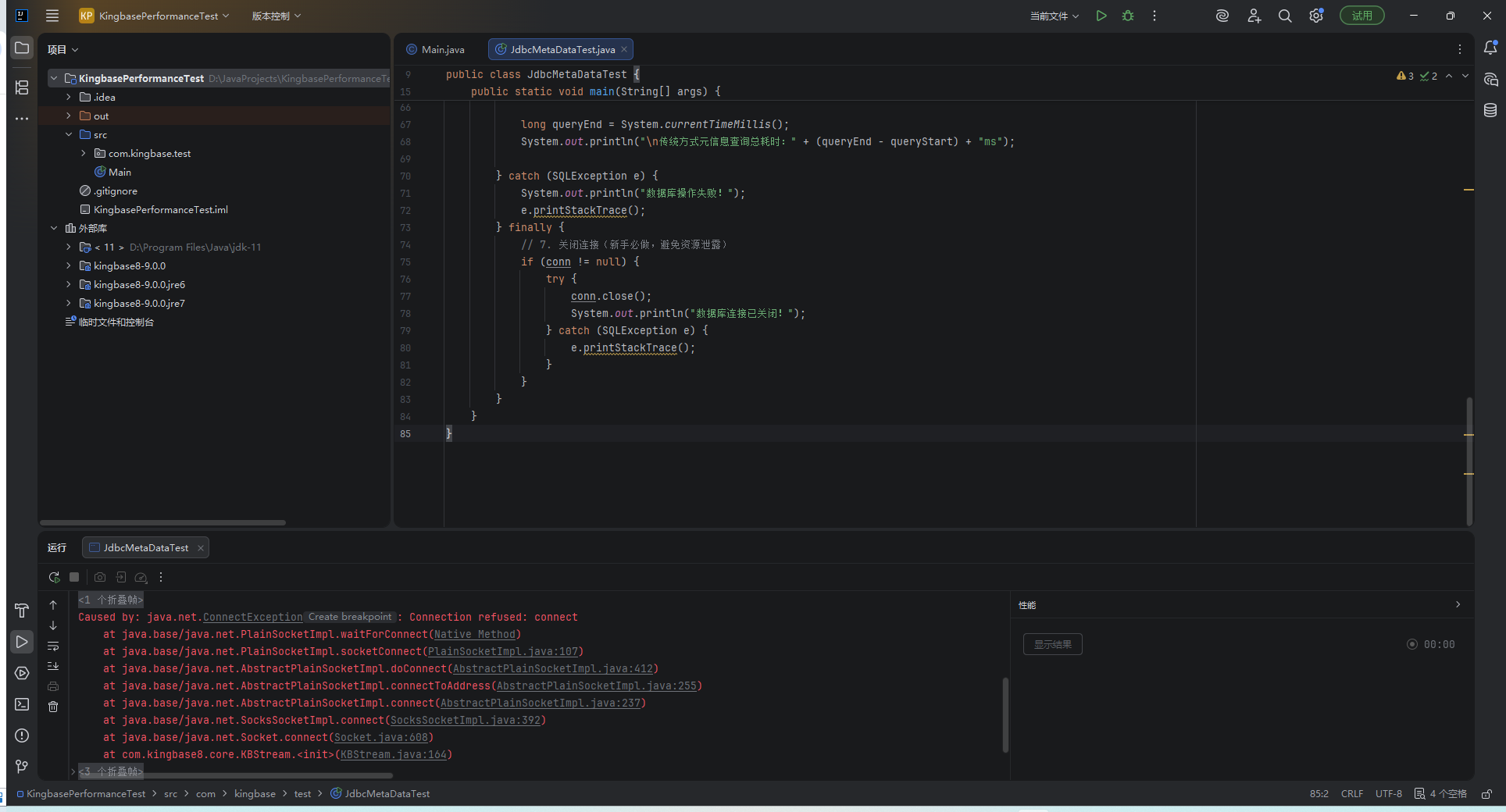The image size is (1506, 812).
Task: Collapse the src folder
Action: coord(69,135)
